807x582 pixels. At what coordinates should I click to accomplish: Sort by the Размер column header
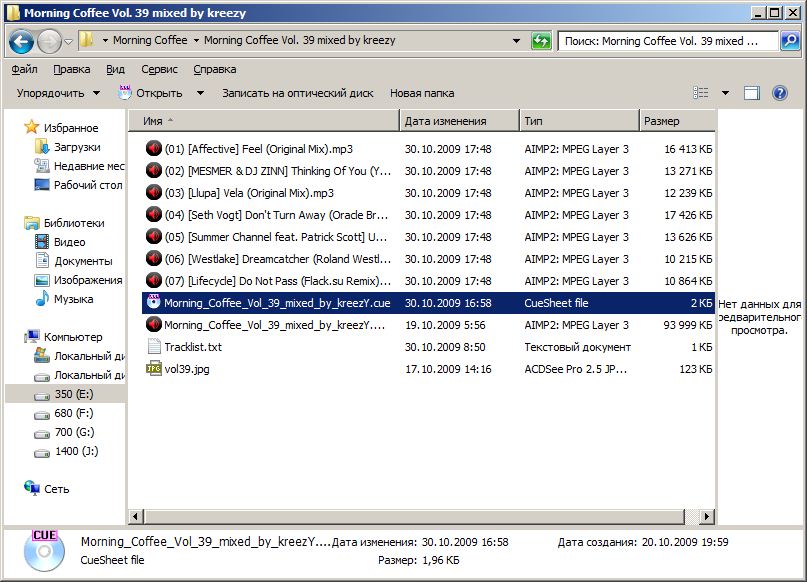pos(677,121)
